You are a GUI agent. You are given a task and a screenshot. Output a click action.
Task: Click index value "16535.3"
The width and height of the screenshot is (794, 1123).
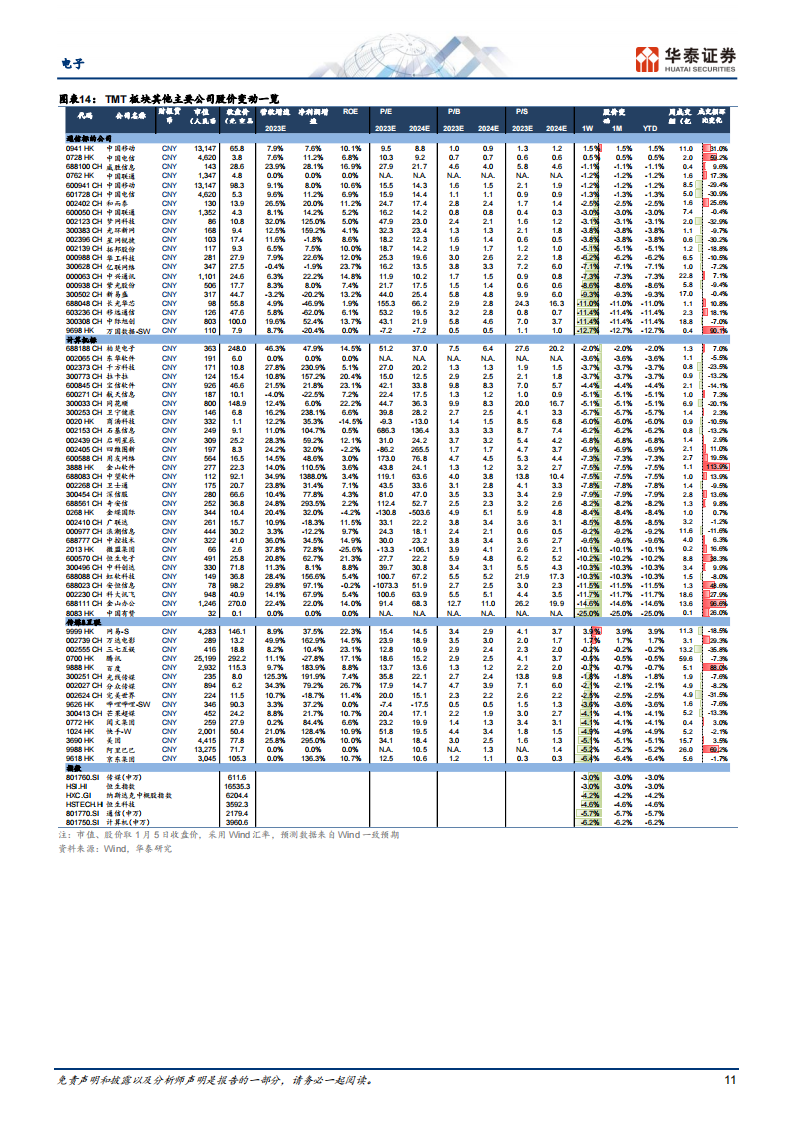pyautogui.click(x=237, y=786)
